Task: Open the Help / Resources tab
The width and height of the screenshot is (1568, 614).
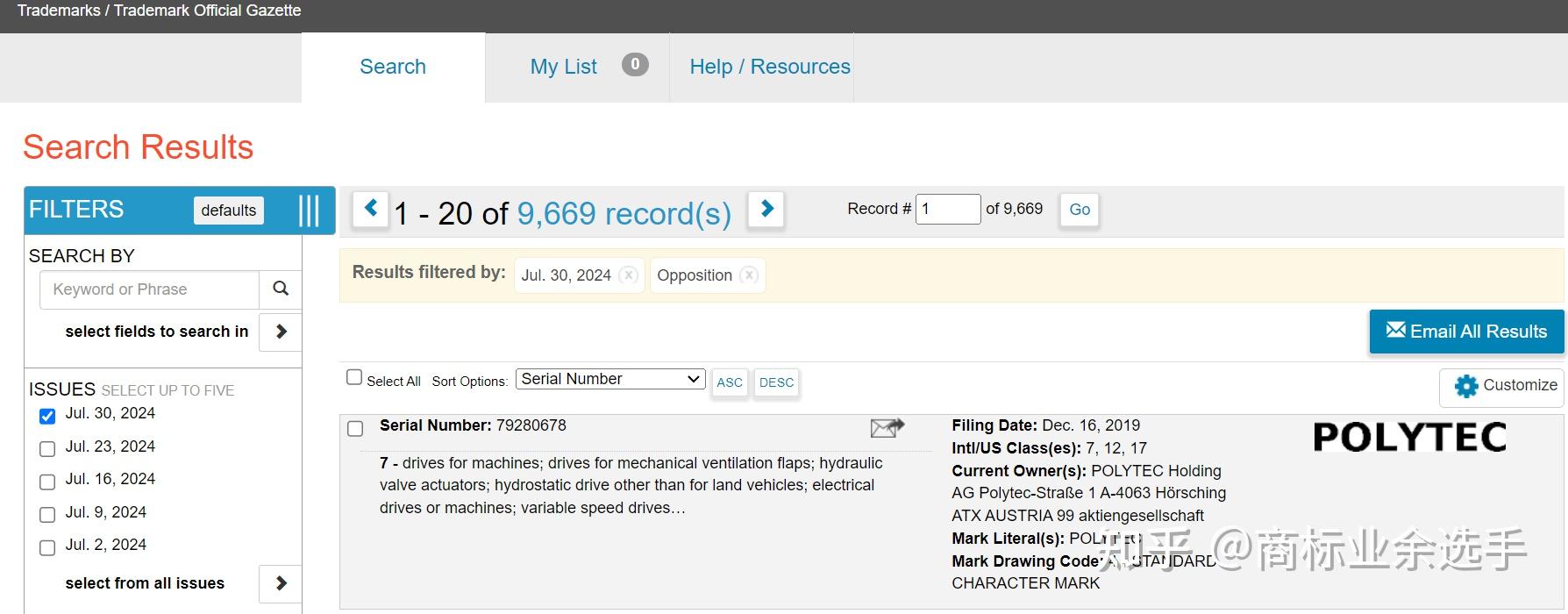Action: tap(770, 67)
